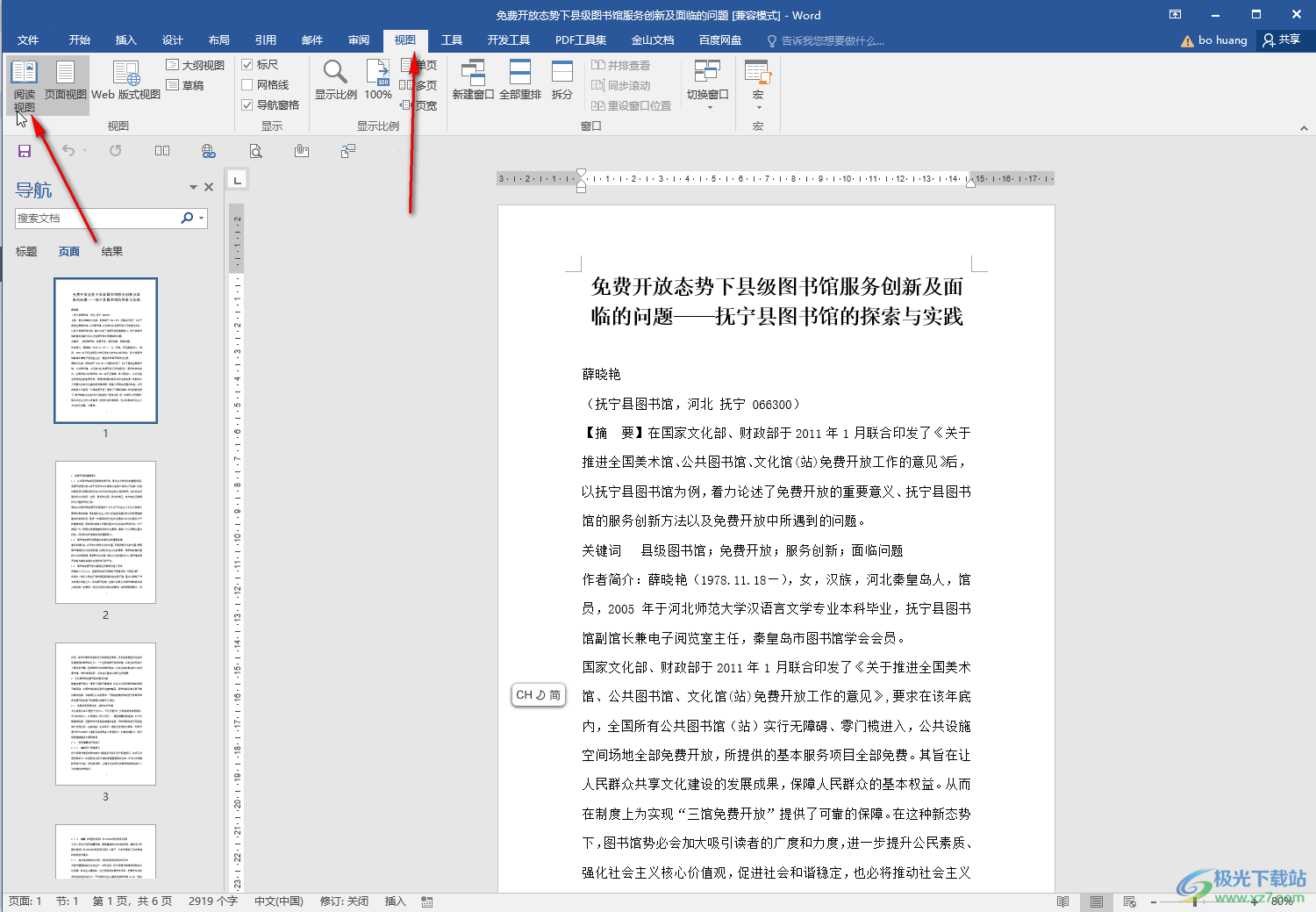Click 并排查看 side by side
This screenshot has height=912, width=1316.
(x=621, y=65)
